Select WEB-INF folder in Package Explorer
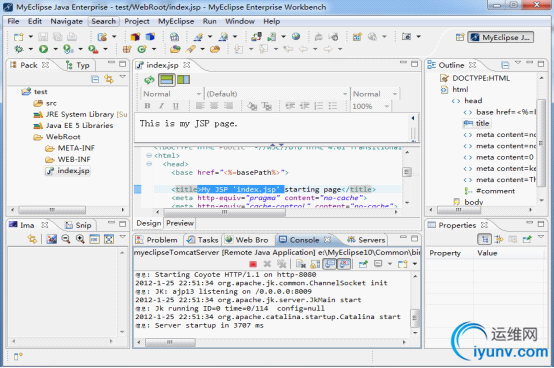The image size is (554, 368). click(68, 159)
